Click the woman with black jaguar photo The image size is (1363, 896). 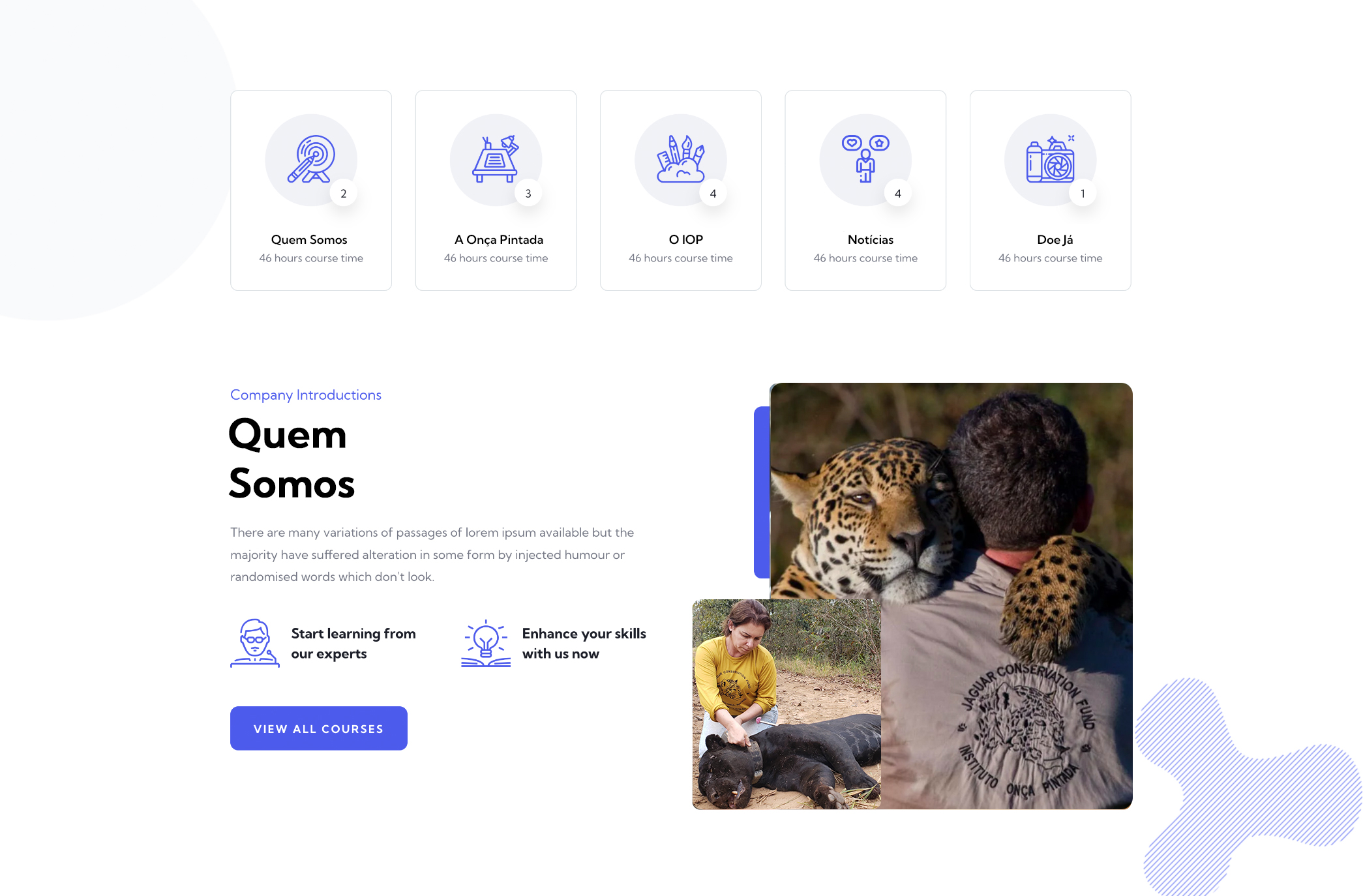pyautogui.click(x=786, y=704)
